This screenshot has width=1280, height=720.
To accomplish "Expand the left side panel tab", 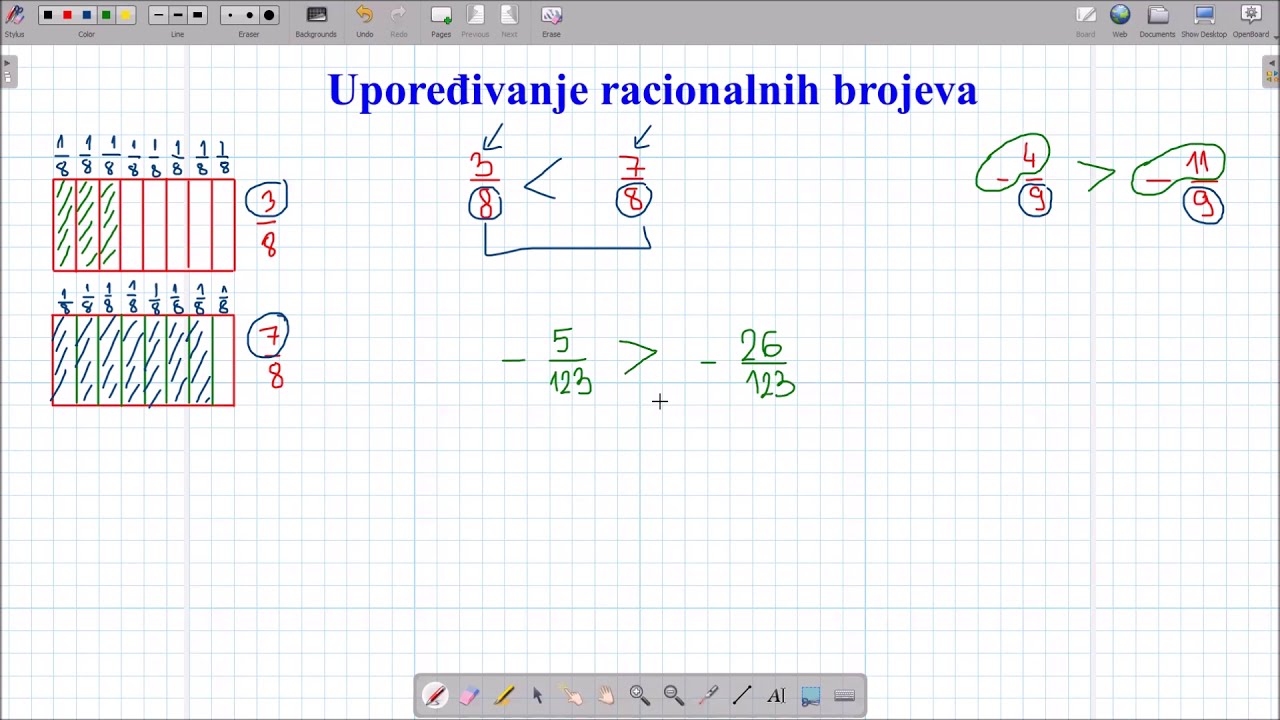I will (8, 72).
